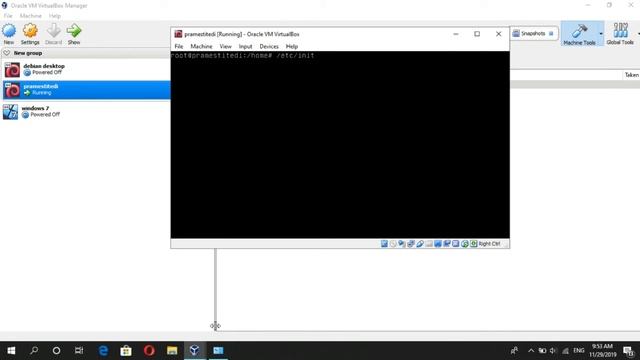640x360 pixels.
Task: Select the debian desktop VM
Action: (85, 69)
